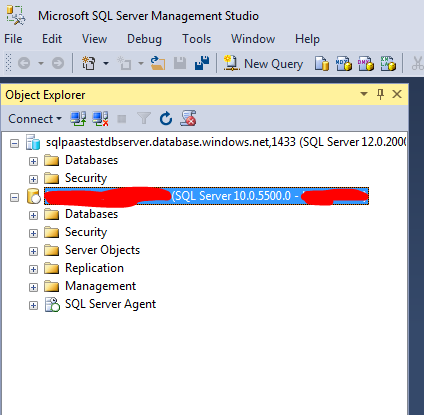
Task: Expand Databases under sqlpaastestdbserver
Action: click(x=33, y=162)
